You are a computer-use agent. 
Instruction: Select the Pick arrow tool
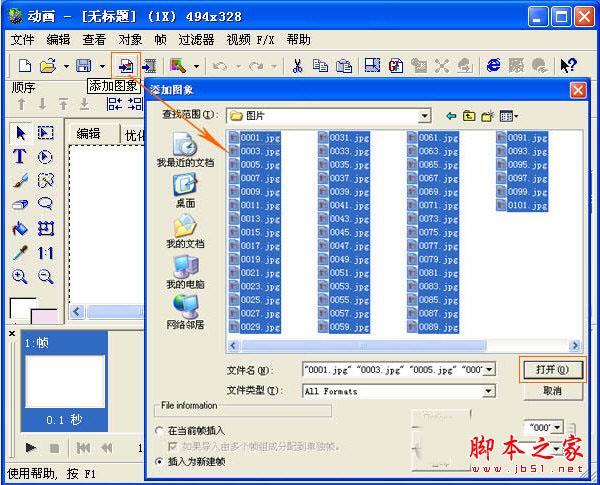pyautogui.click(x=21, y=133)
